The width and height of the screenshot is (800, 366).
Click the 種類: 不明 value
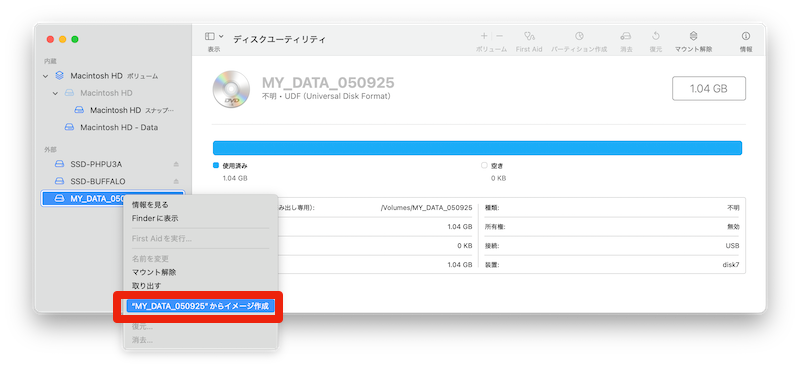tap(733, 208)
